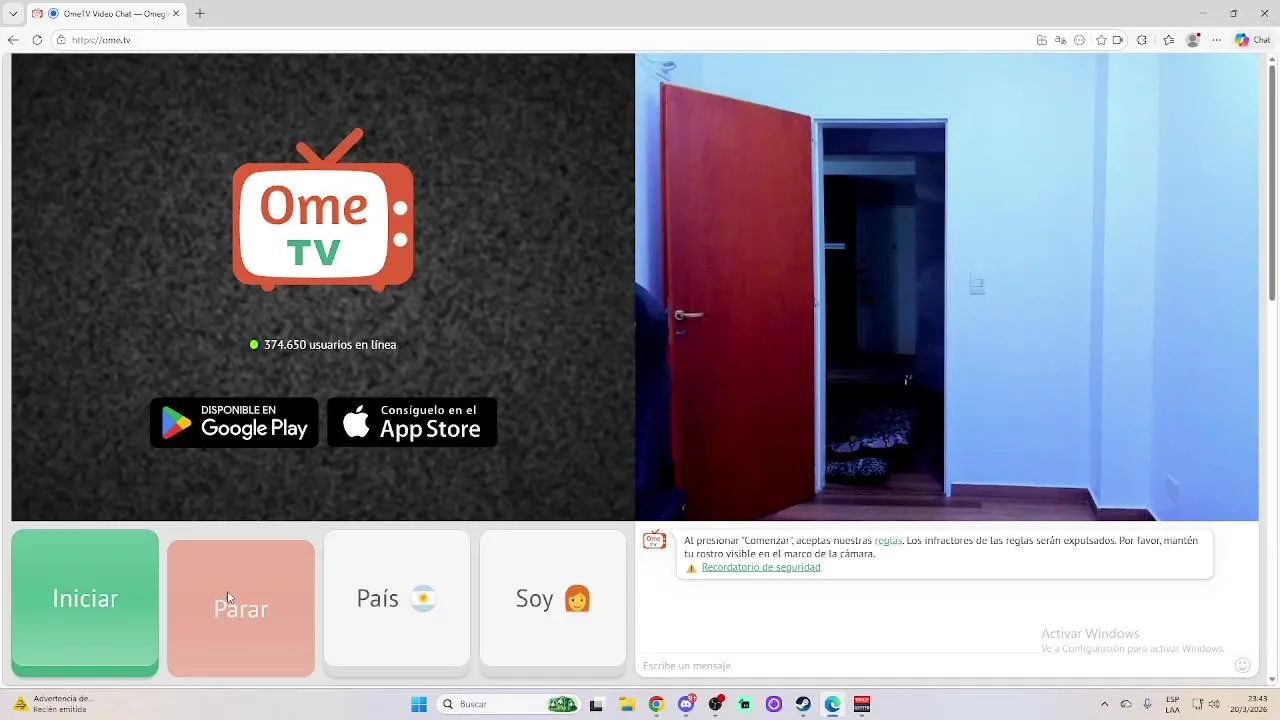Viewport: 1280px width, 720px height.
Task: Close the OmeTV Video Chat tab
Action: pyautogui.click(x=176, y=14)
